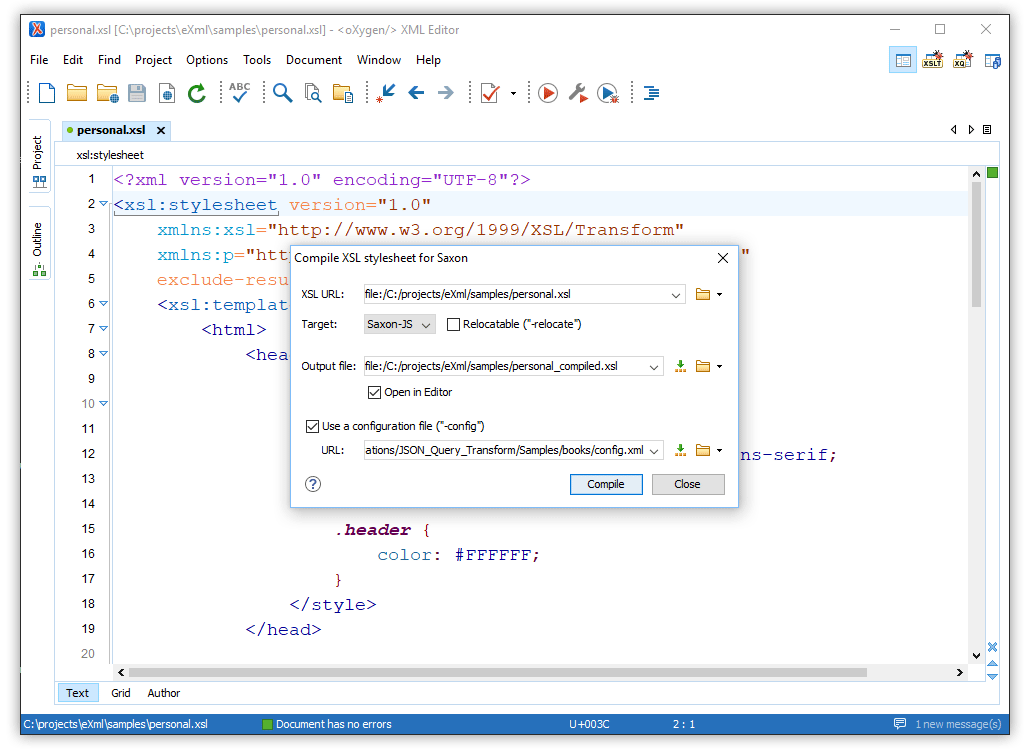Click the xsl:stylesheet breadcrumb
Screen dimensions: 1030x750
point(110,155)
